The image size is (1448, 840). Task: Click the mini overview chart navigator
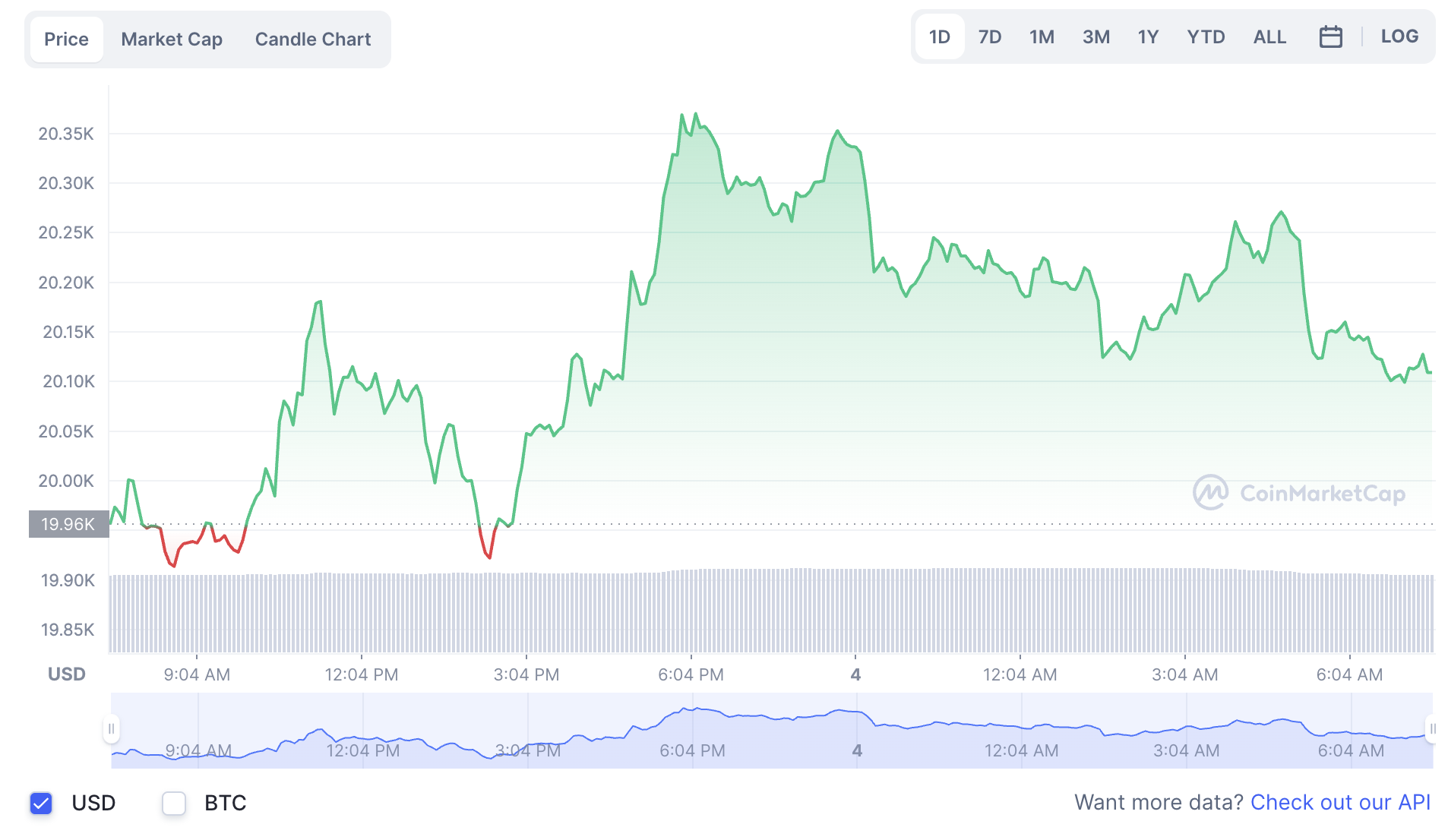point(771,730)
